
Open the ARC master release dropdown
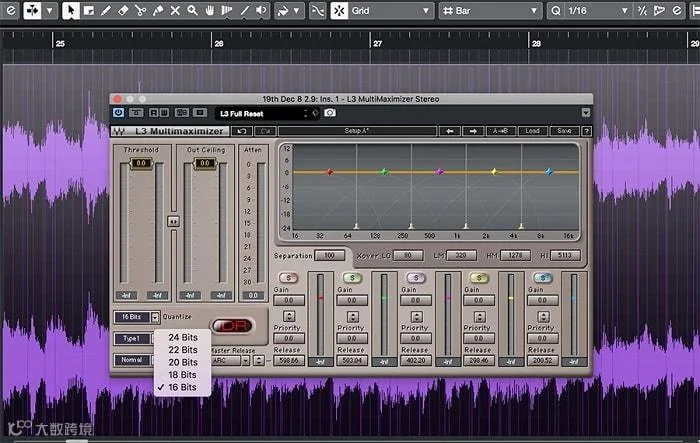[x=245, y=360]
